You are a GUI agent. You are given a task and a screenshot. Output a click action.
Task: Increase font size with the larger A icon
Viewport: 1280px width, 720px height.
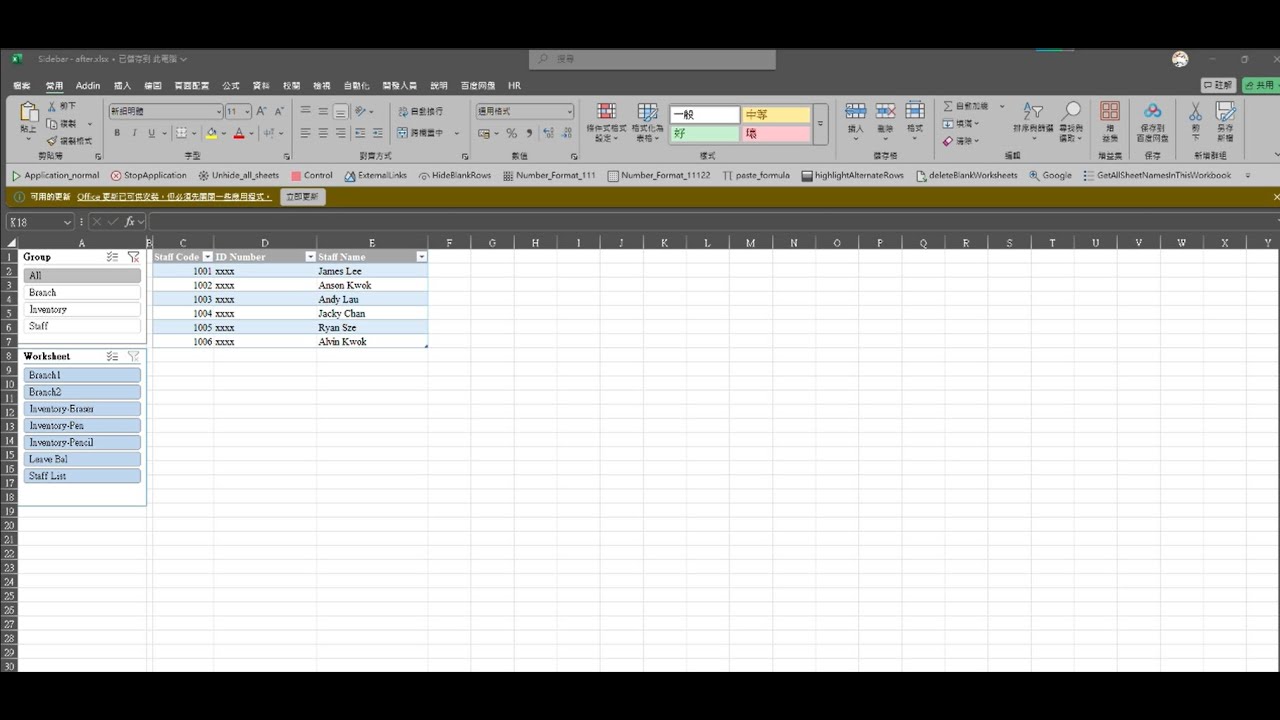point(261,111)
